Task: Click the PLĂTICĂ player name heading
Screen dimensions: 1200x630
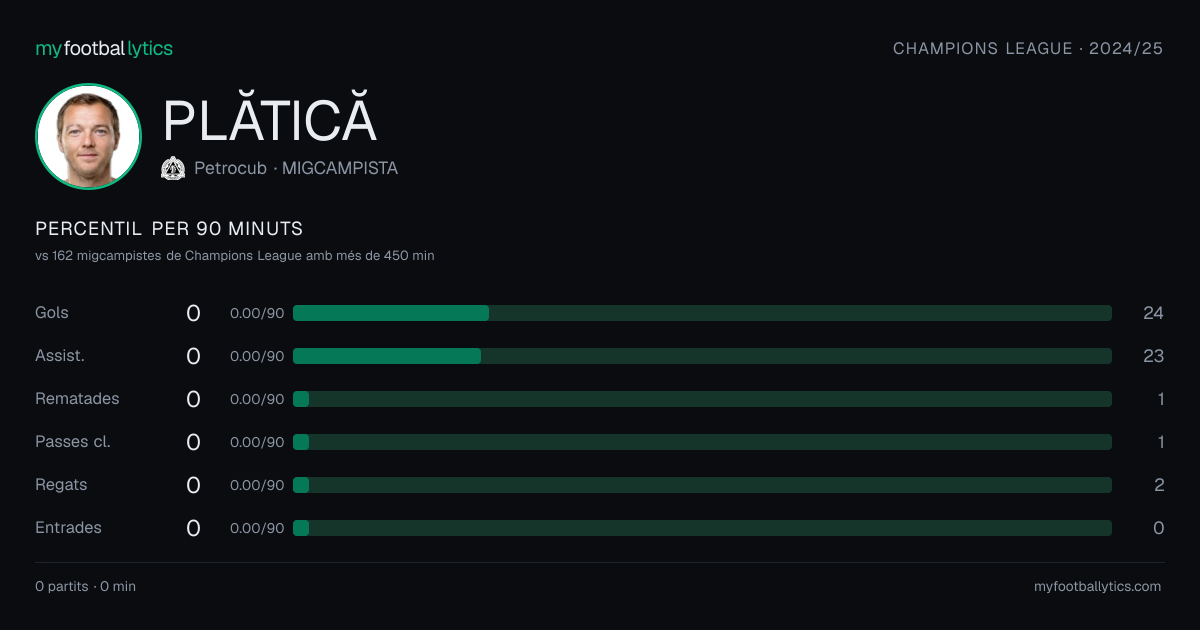Action: point(270,120)
